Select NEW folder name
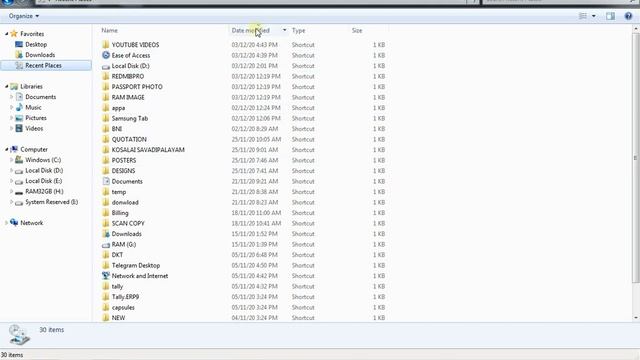 [x=118, y=318]
